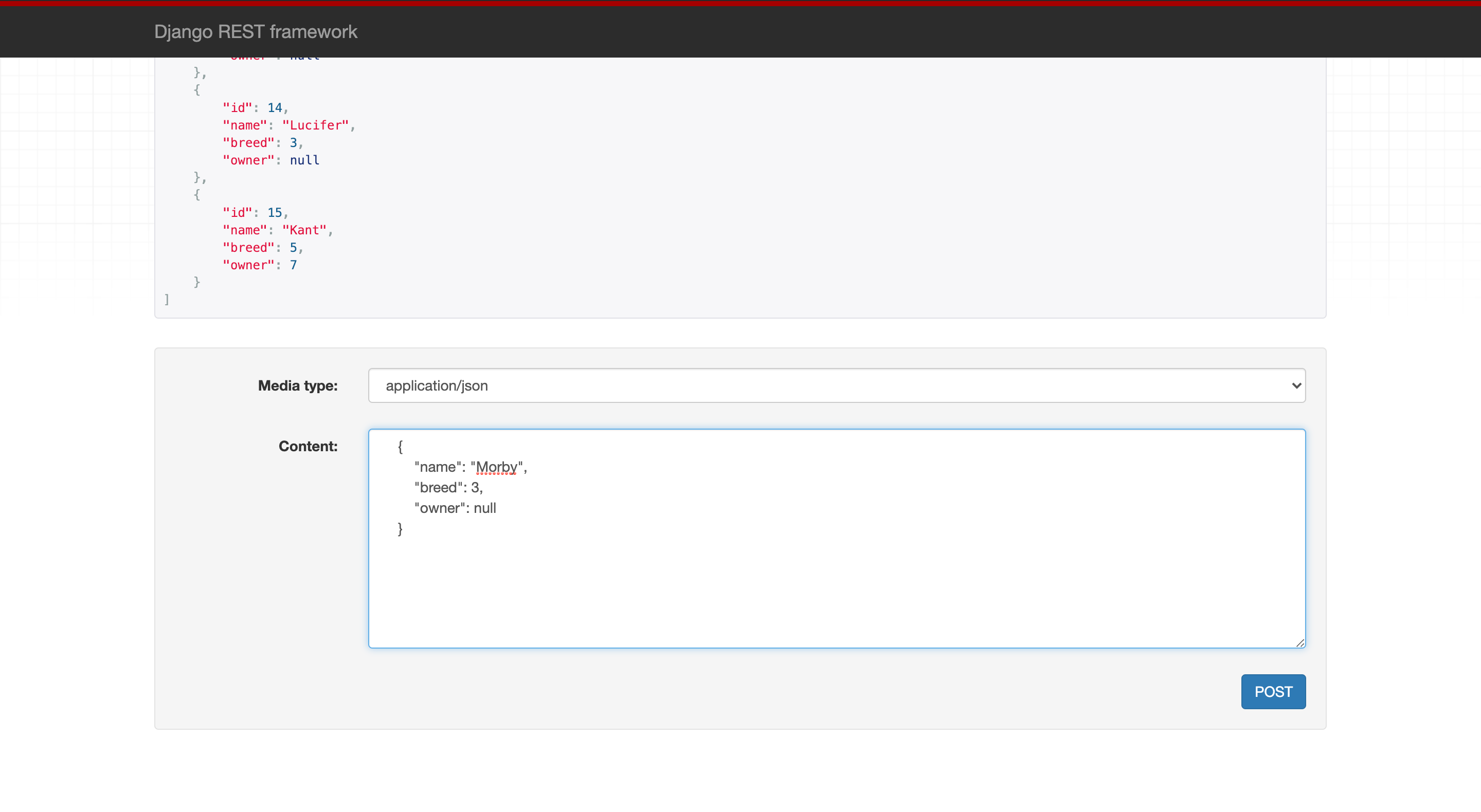Click the "breed": 3 line in Content box

click(x=448, y=488)
